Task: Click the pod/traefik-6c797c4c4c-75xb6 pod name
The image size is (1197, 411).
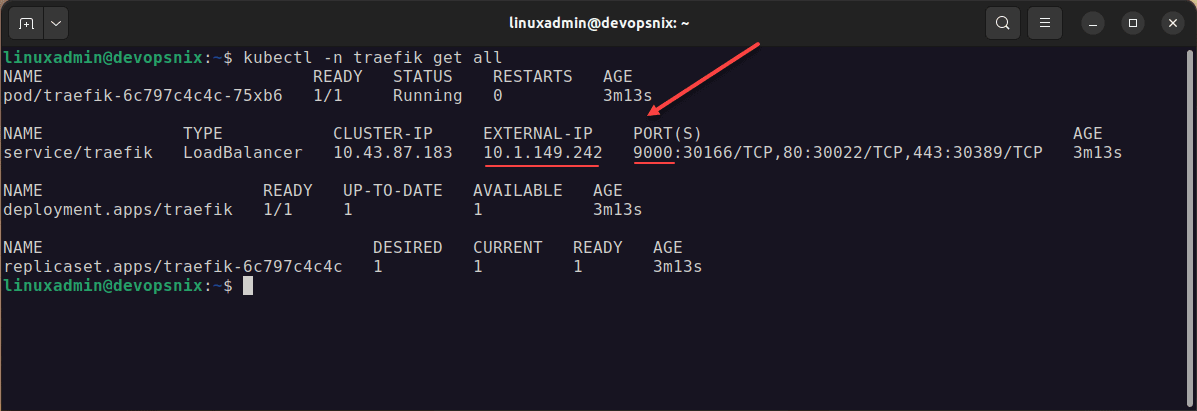Action: (143, 96)
